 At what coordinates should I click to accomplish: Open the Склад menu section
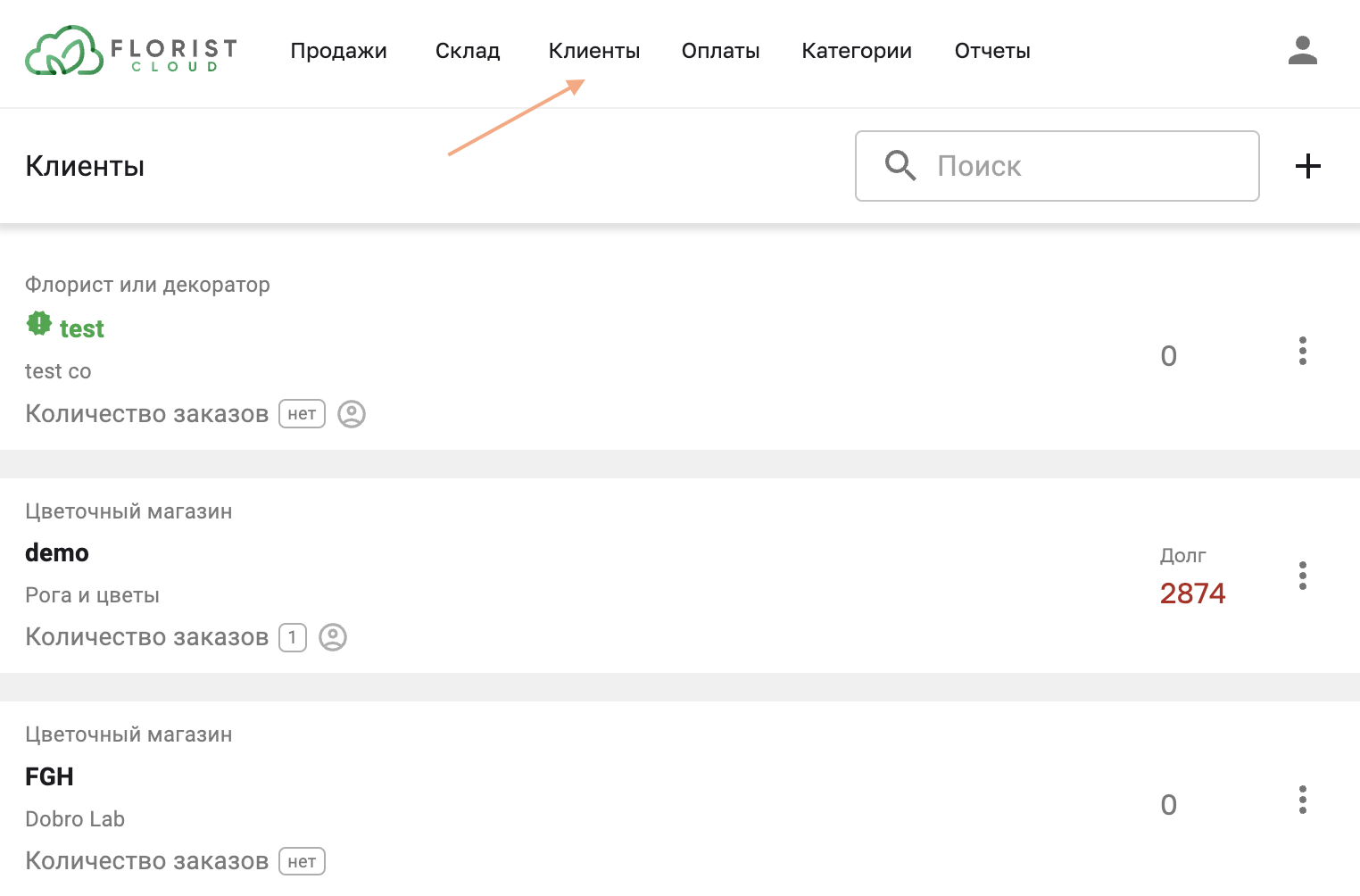pyautogui.click(x=468, y=51)
